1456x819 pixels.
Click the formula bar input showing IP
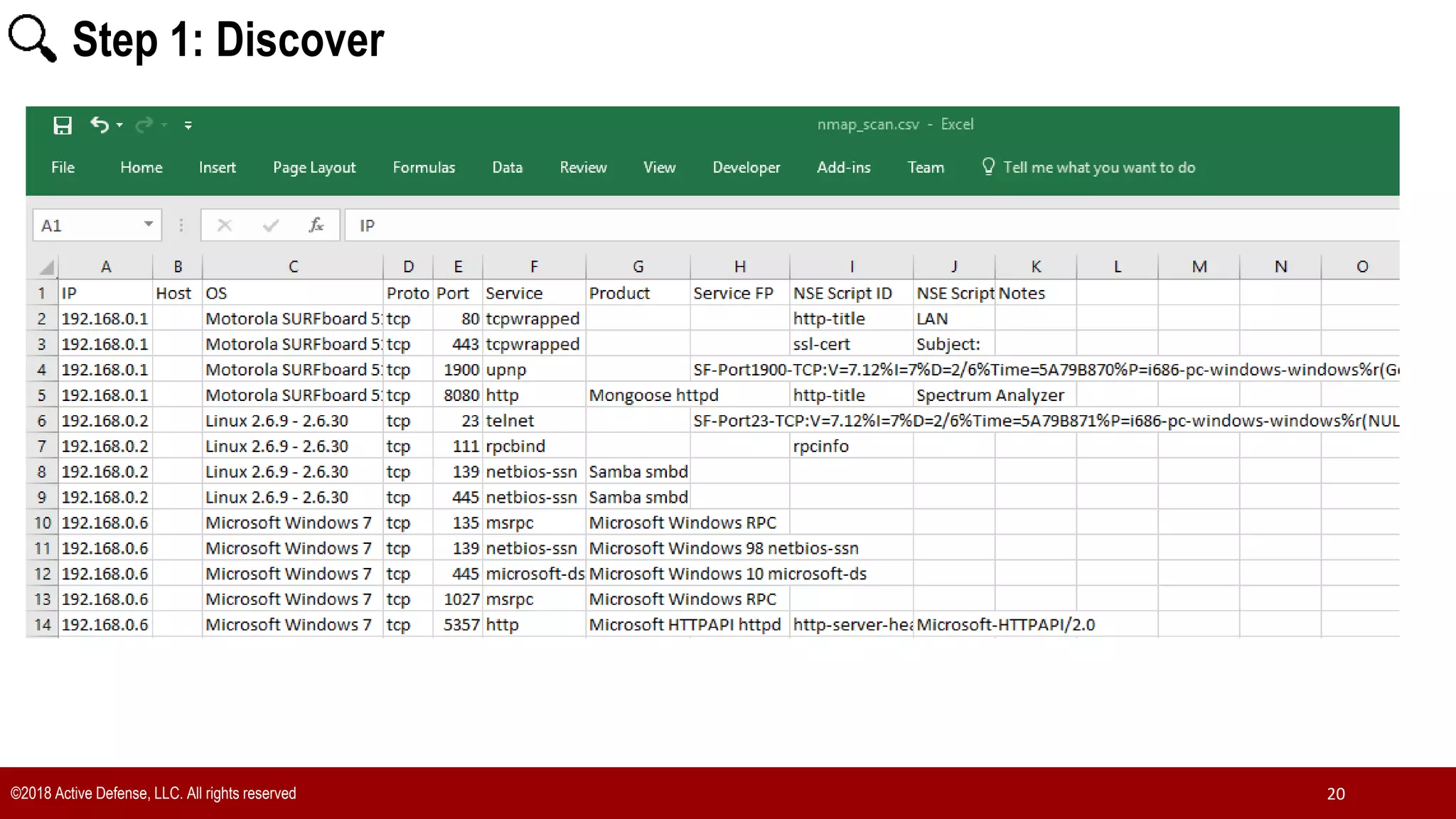pyautogui.click(x=853, y=225)
